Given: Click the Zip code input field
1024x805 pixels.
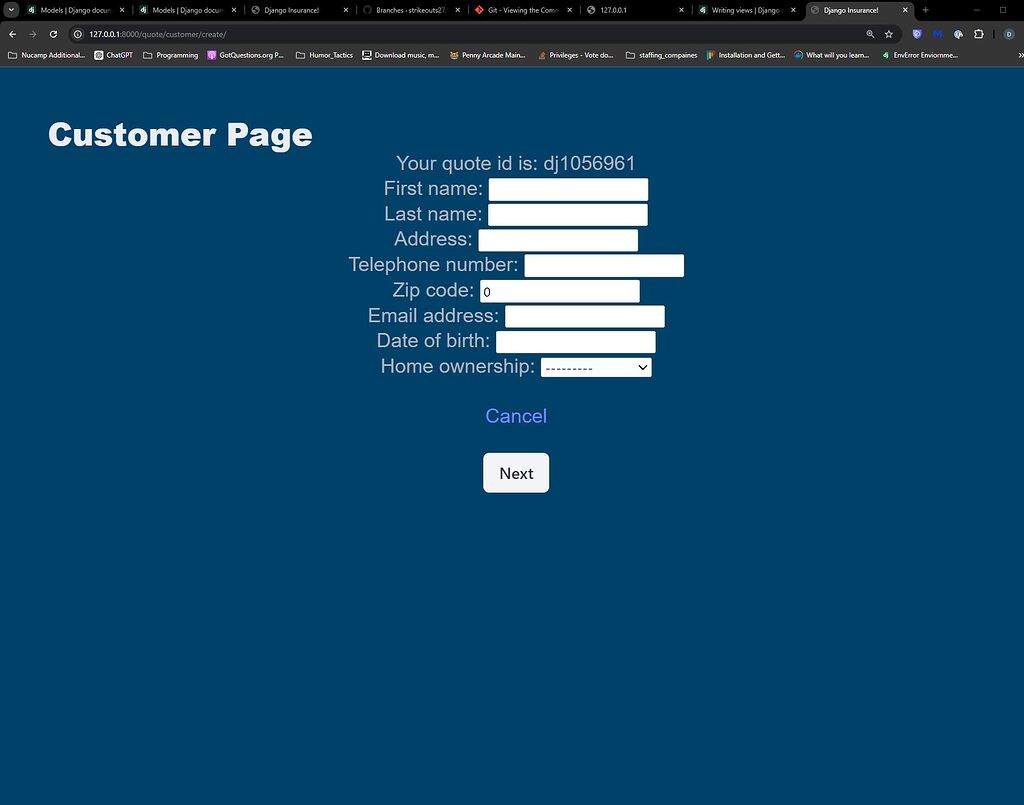Looking at the screenshot, I should [560, 291].
